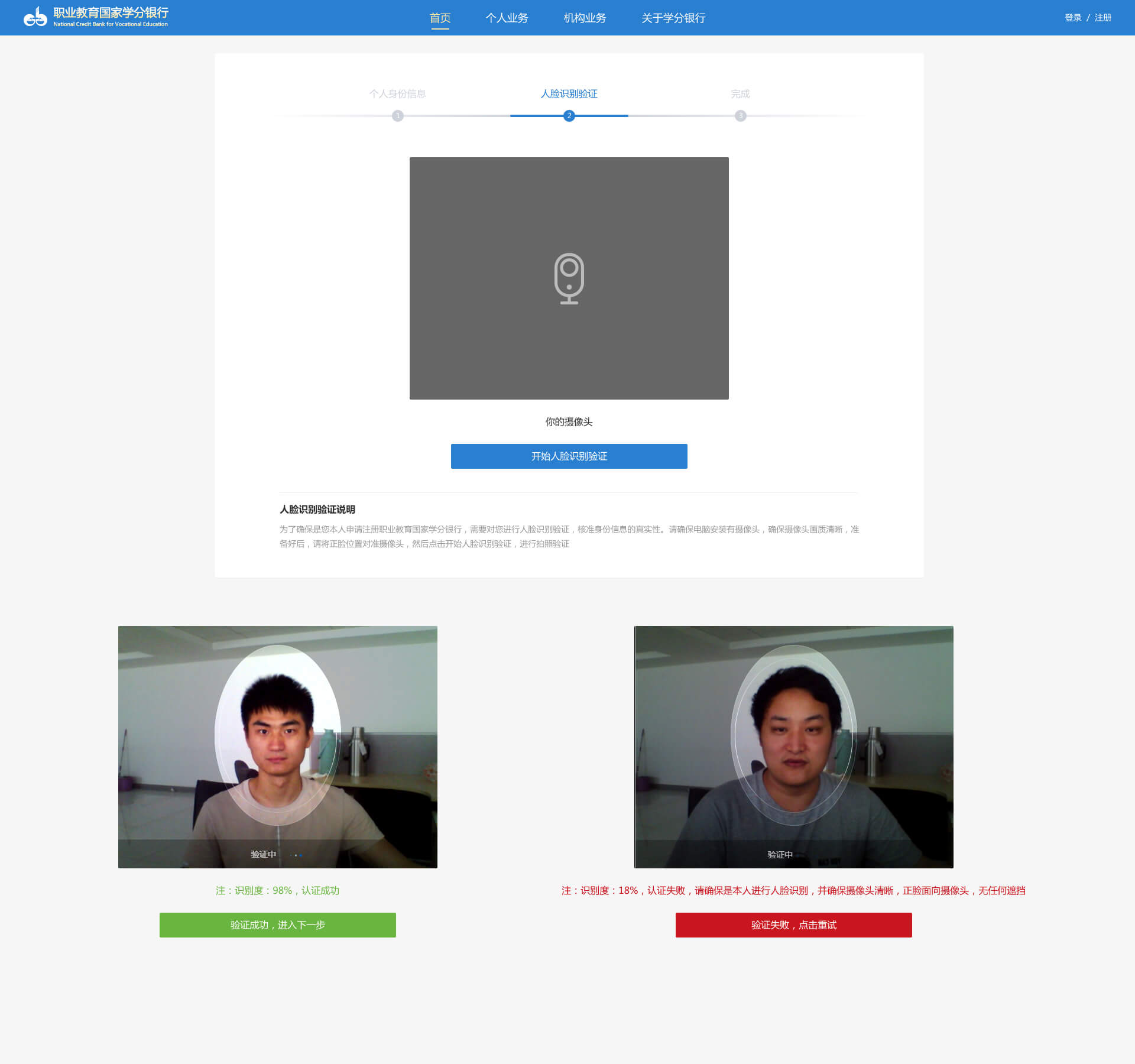Open 个人业务 menu item
This screenshot has width=1135, height=1064.
point(507,18)
